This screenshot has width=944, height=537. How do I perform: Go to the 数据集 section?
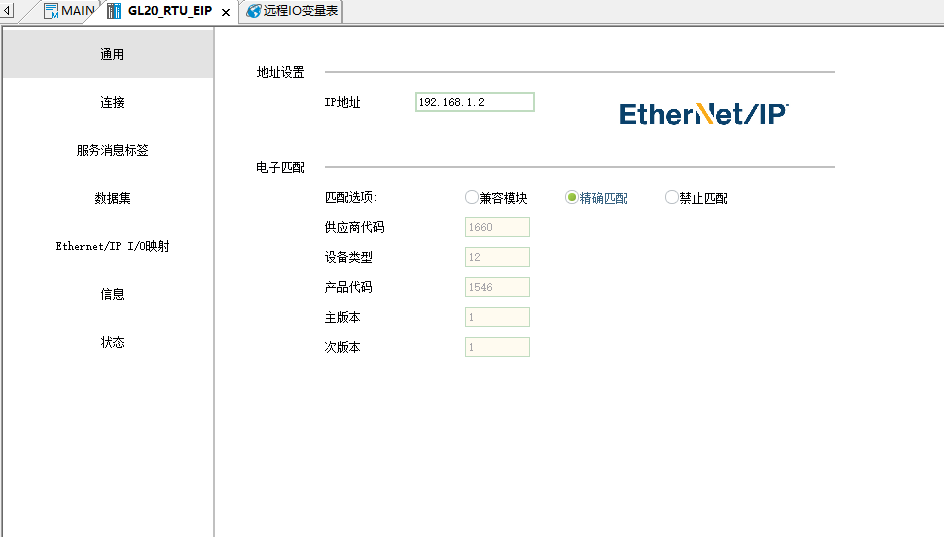point(112,199)
